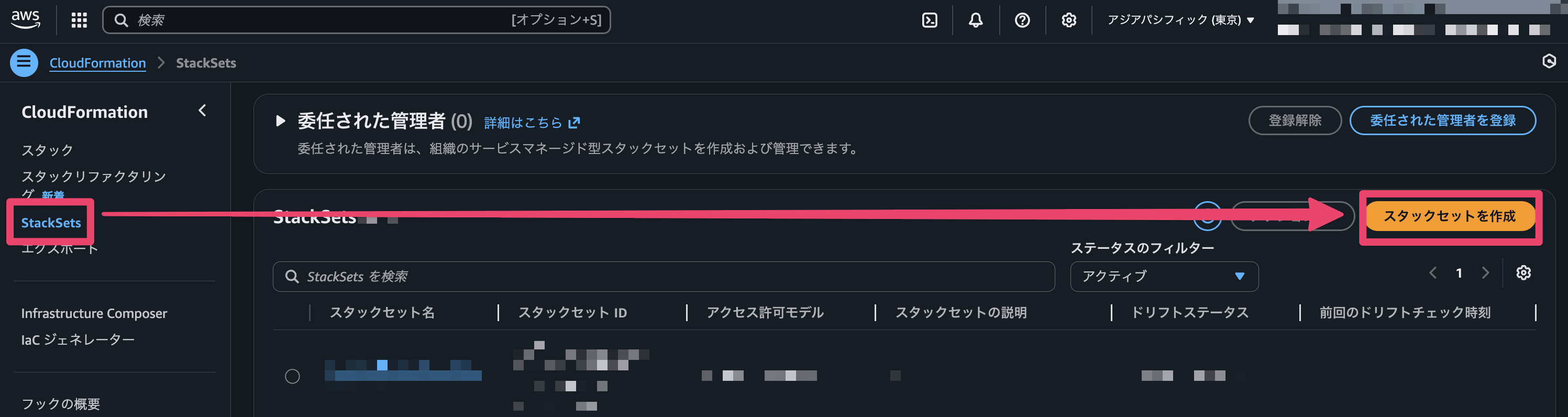Viewport: 1568px width, 417px height.
Task: Open the navigation hamburger menu icon
Action: coord(24,63)
